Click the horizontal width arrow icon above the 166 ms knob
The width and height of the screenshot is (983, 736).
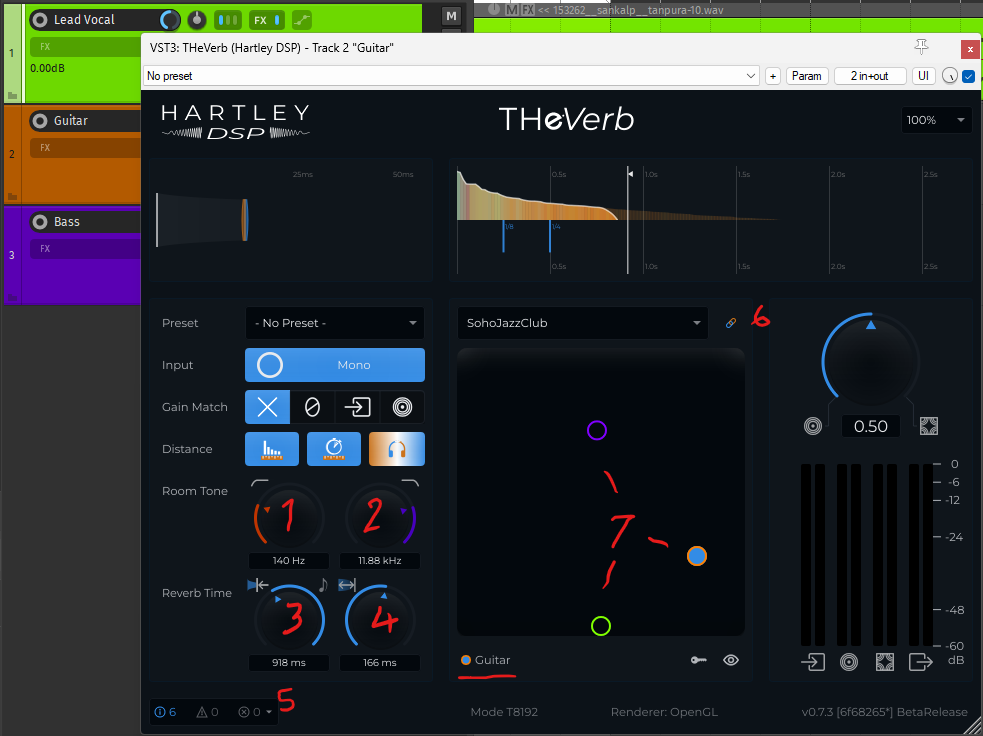click(x=347, y=585)
